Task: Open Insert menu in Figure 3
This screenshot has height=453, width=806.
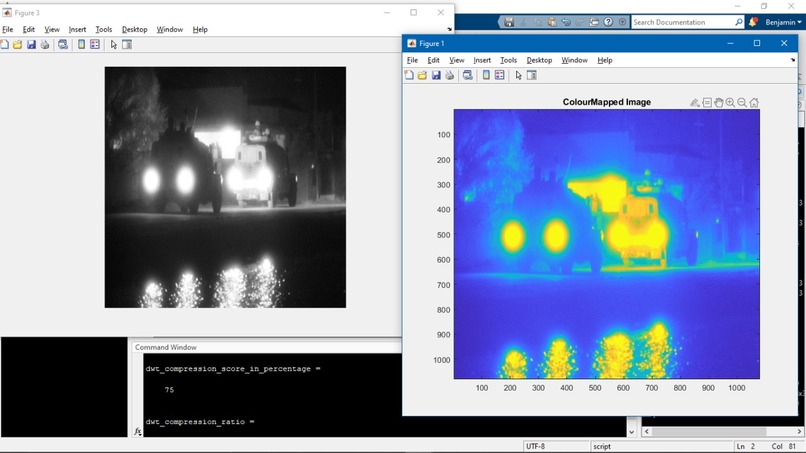Action: tap(78, 30)
